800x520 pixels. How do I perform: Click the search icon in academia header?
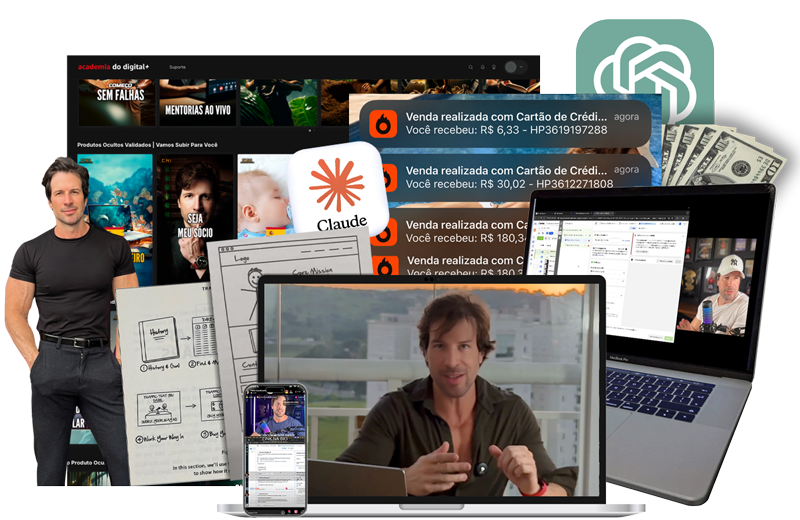click(x=470, y=67)
